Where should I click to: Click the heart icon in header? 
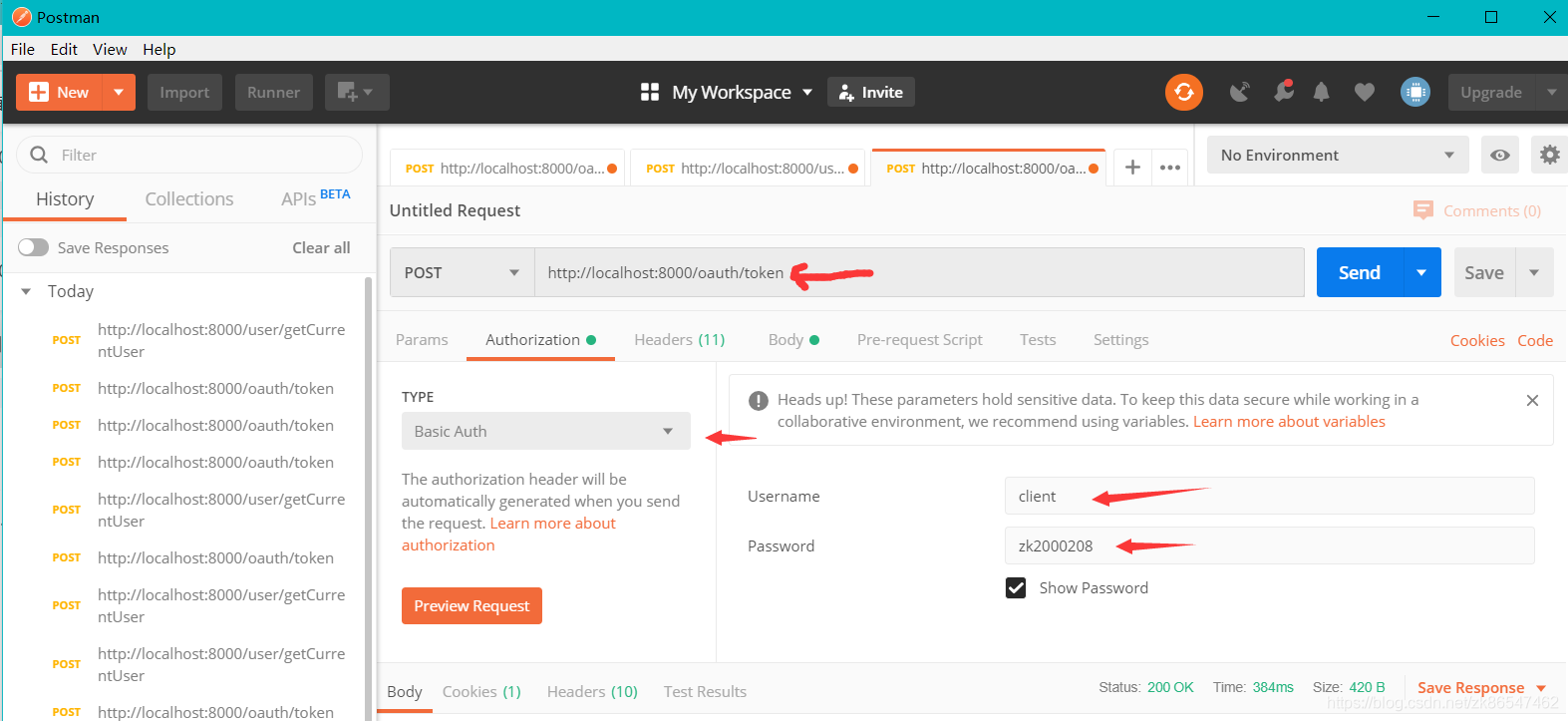[x=1364, y=92]
